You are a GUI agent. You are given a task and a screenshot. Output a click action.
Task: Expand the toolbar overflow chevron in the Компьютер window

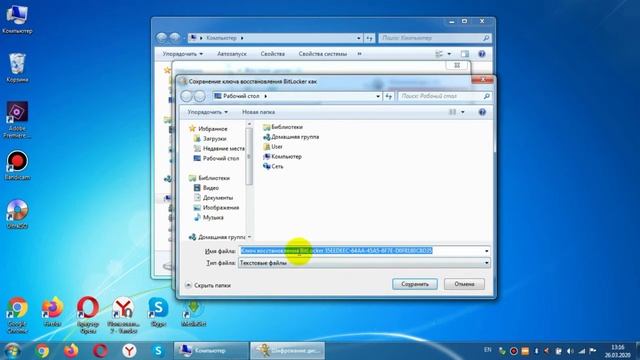(x=360, y=54)
